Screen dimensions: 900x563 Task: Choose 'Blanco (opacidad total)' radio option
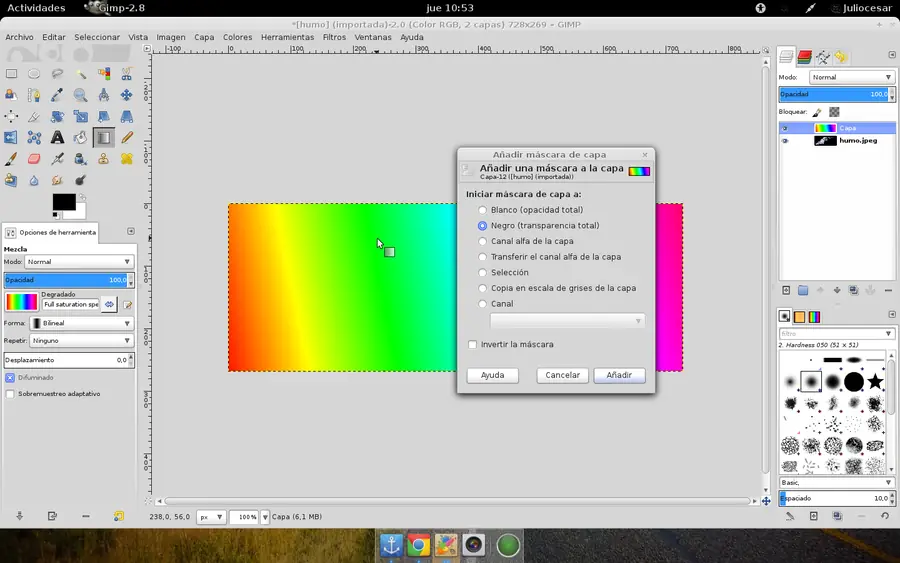(483, 210)
